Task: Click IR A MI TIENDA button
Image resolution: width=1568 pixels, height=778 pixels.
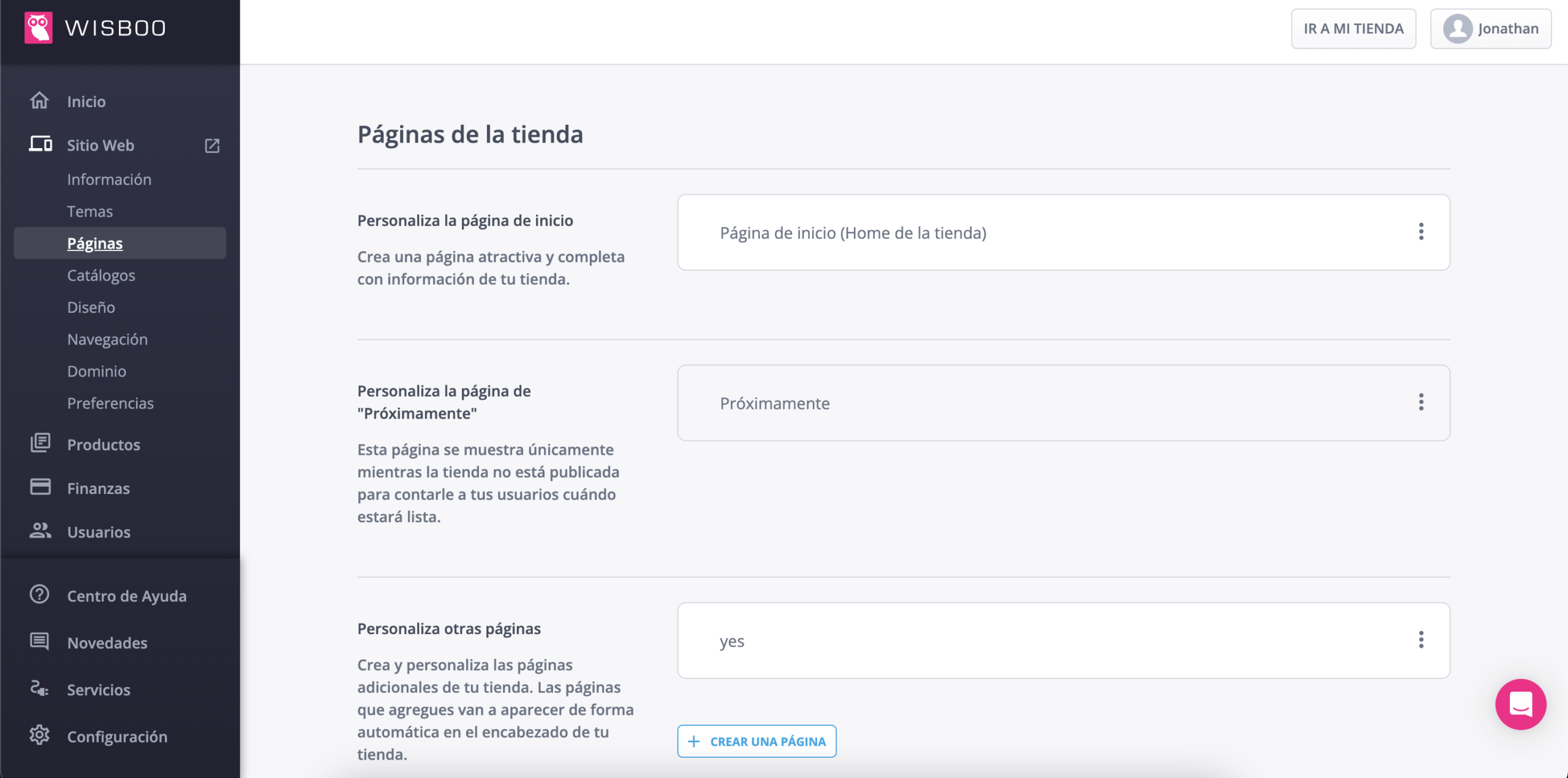Action: (1353, 28)
